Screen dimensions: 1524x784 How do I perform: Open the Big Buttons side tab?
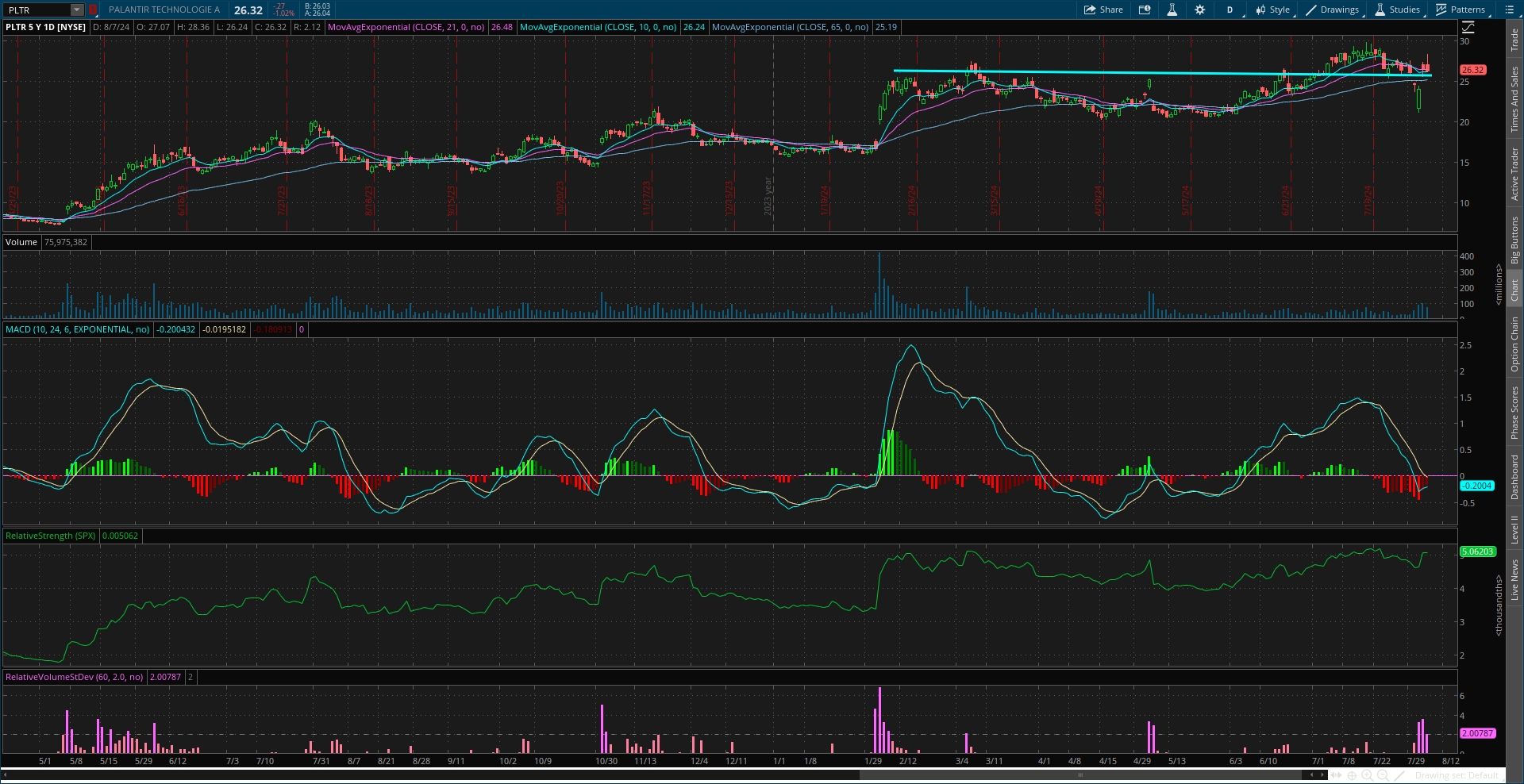click(x=1514, y=240)
